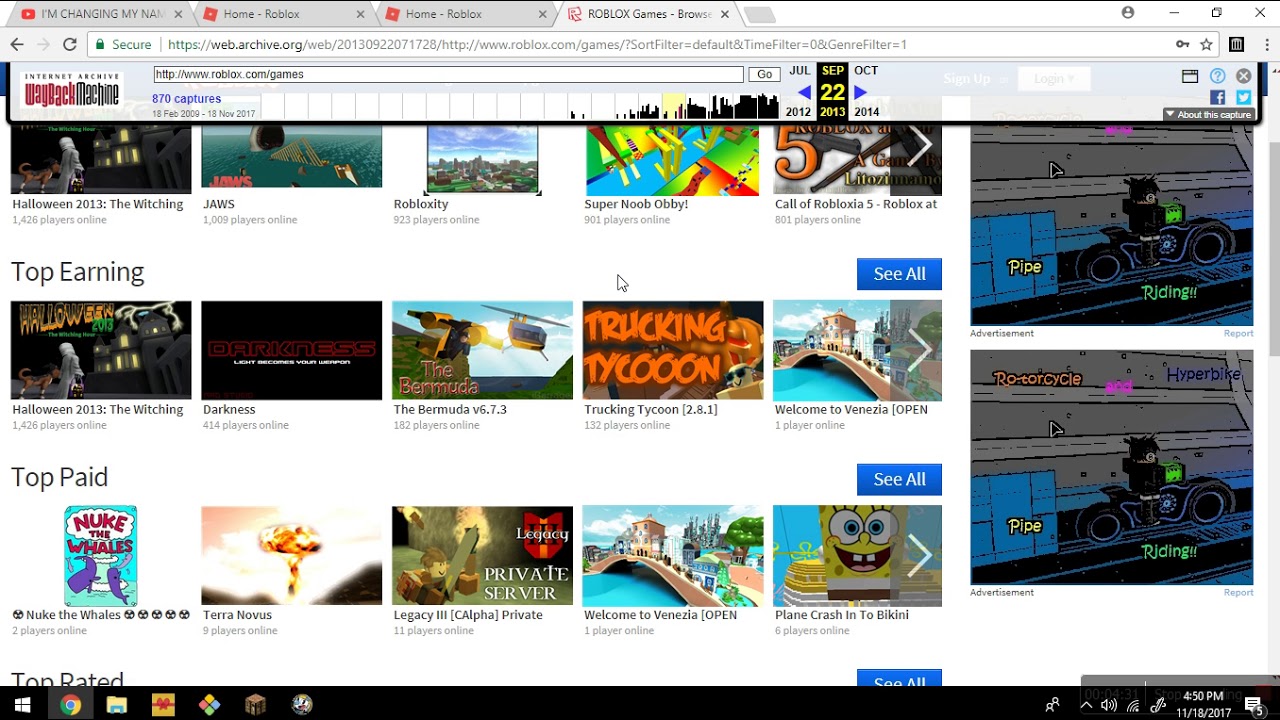
Task: Open Wayback Machine help question mark icon
Action: click(1217, 76)
